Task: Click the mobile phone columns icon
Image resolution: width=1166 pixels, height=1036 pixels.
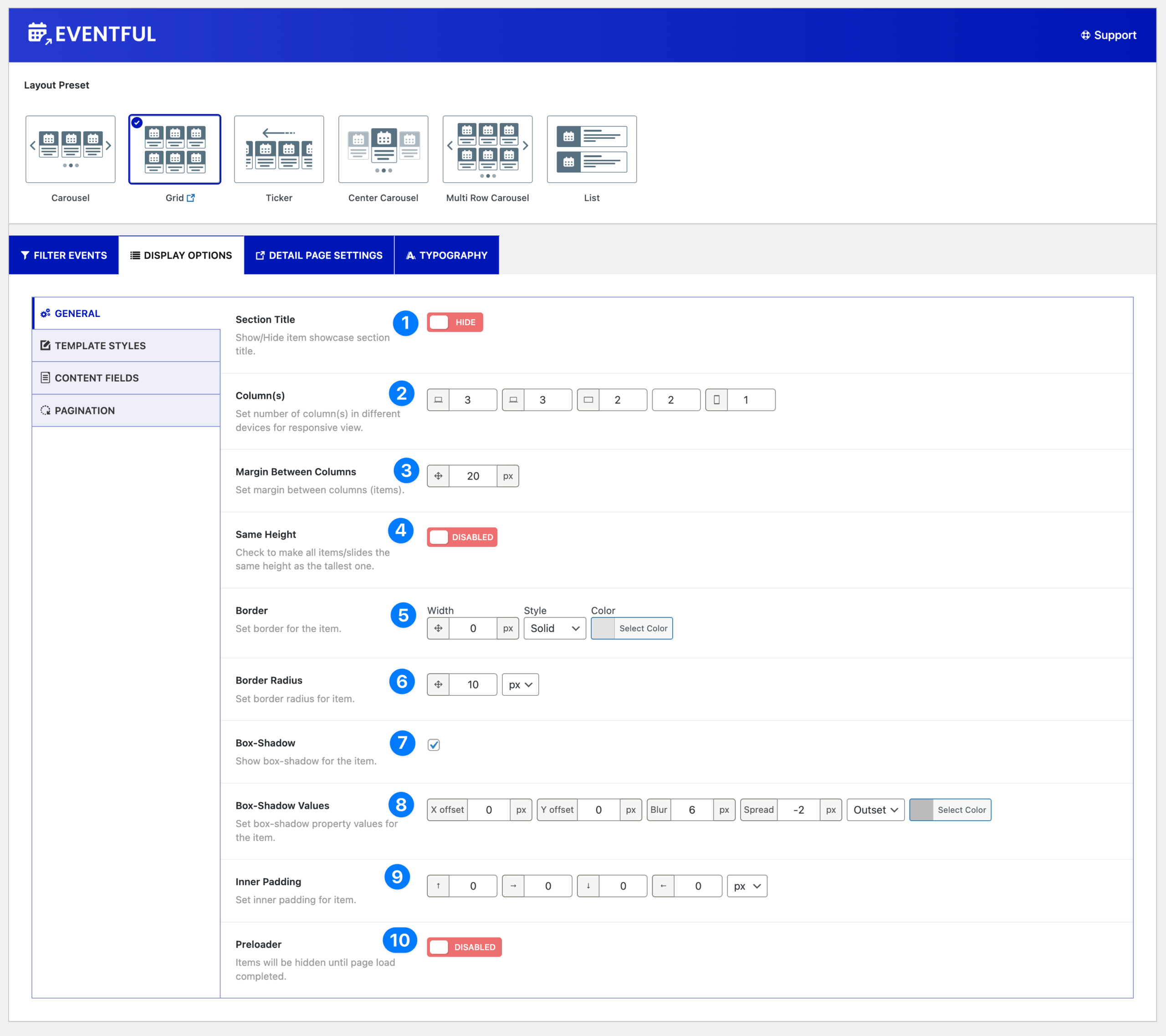Action: coord(716,400)
